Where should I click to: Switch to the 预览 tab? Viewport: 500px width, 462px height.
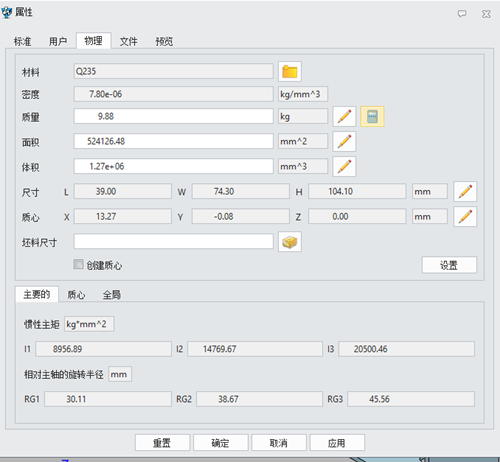(164, 41)
